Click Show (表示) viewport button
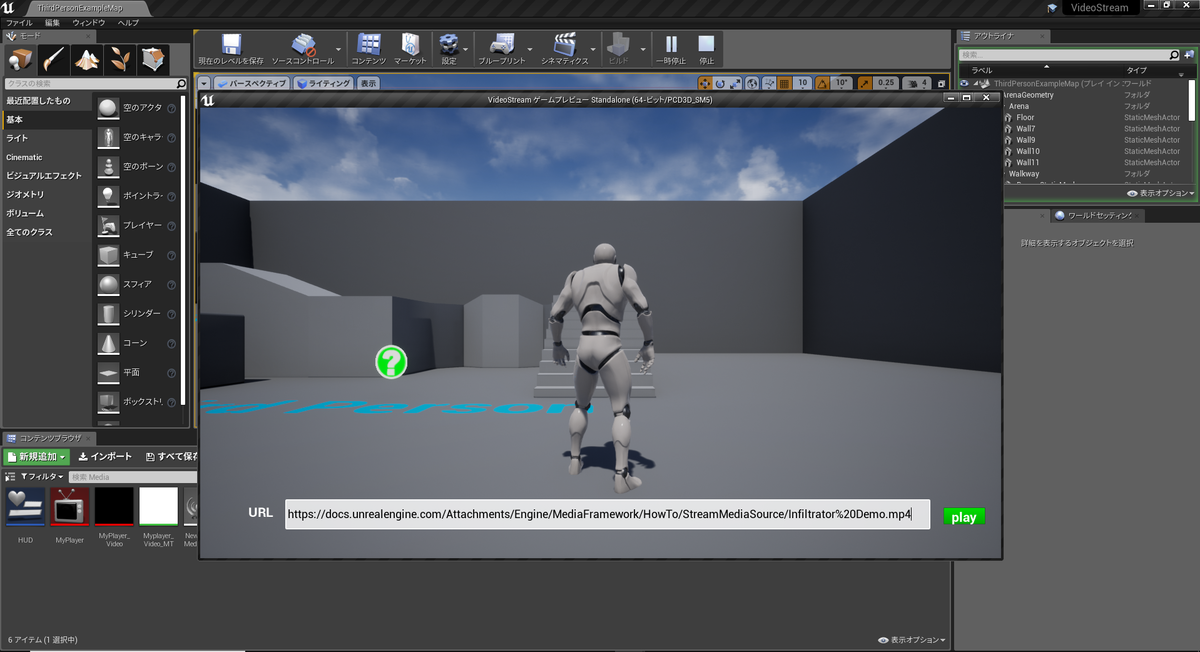Image resolution: width=1200 pixels, height=652 pixels. (369, 84)
